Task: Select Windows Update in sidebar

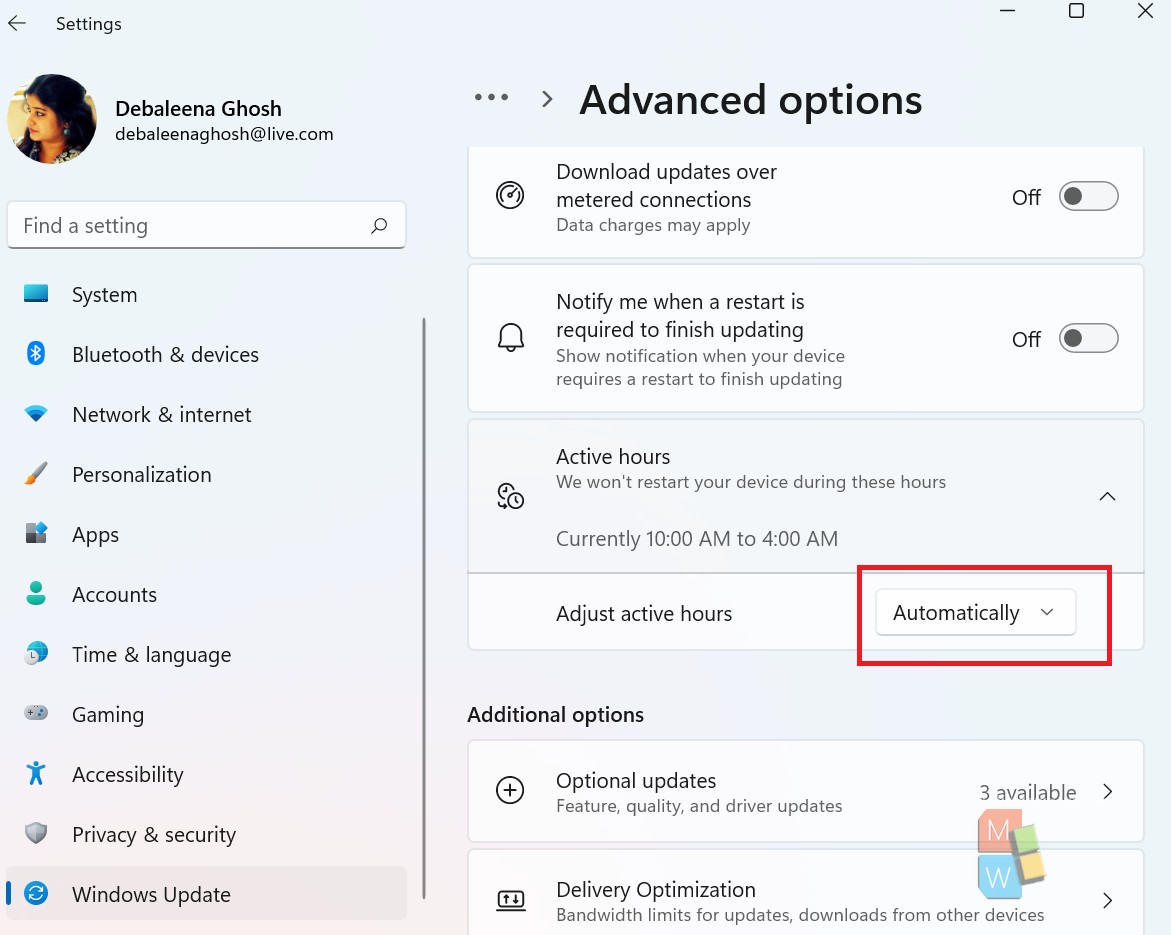Action: pyautogui.click(x=206, y=893)
